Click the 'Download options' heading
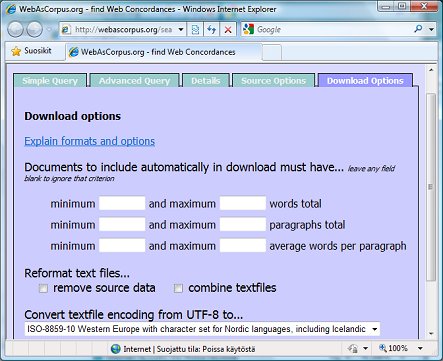 72,116
